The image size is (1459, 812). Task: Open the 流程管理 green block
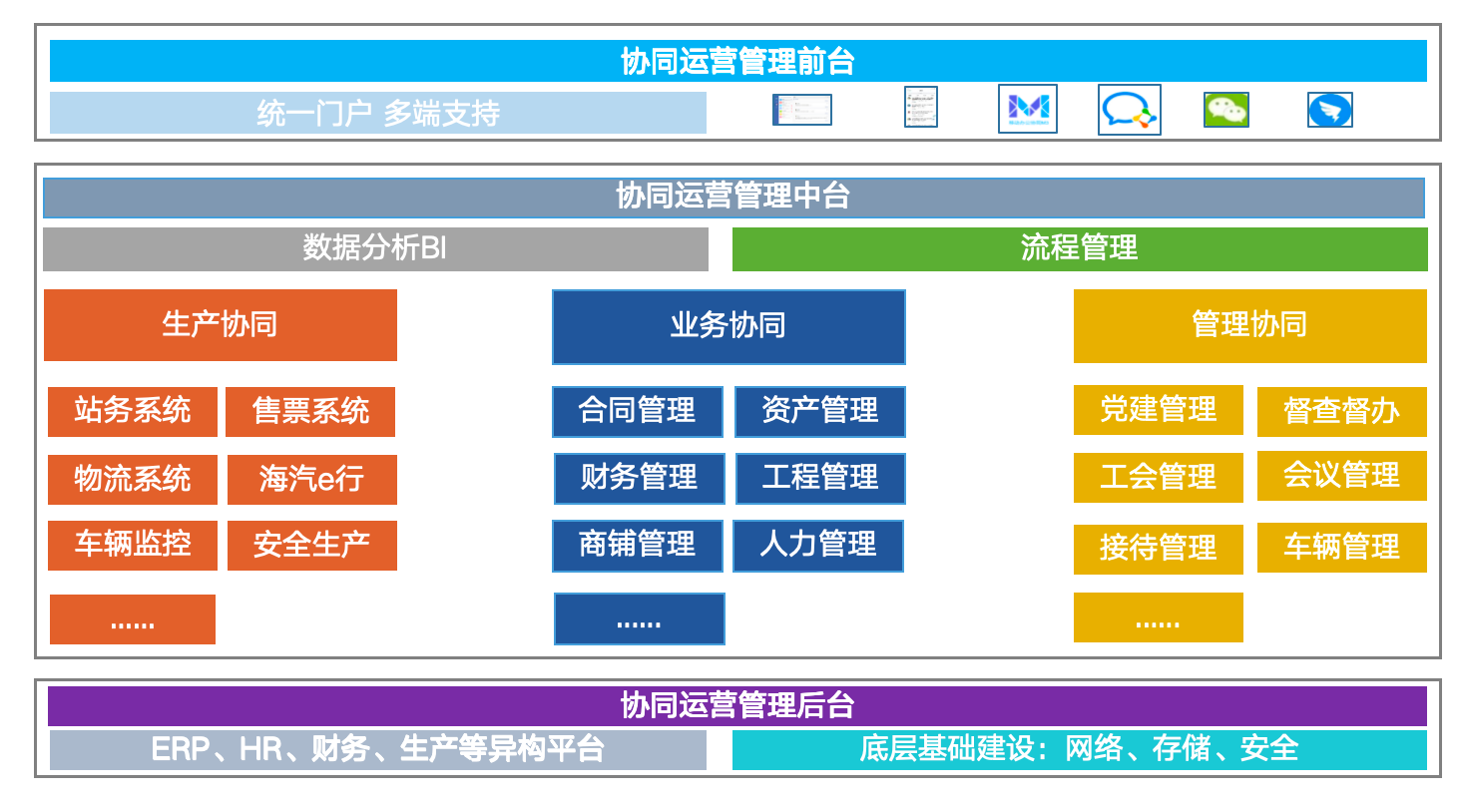pyautogui.click(x=1080, y=248)
